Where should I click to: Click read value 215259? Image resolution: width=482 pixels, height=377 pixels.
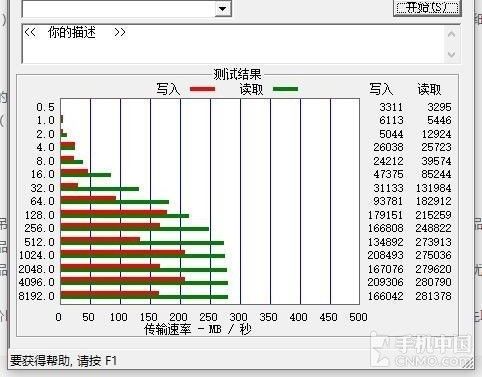(x=433, y=215)
